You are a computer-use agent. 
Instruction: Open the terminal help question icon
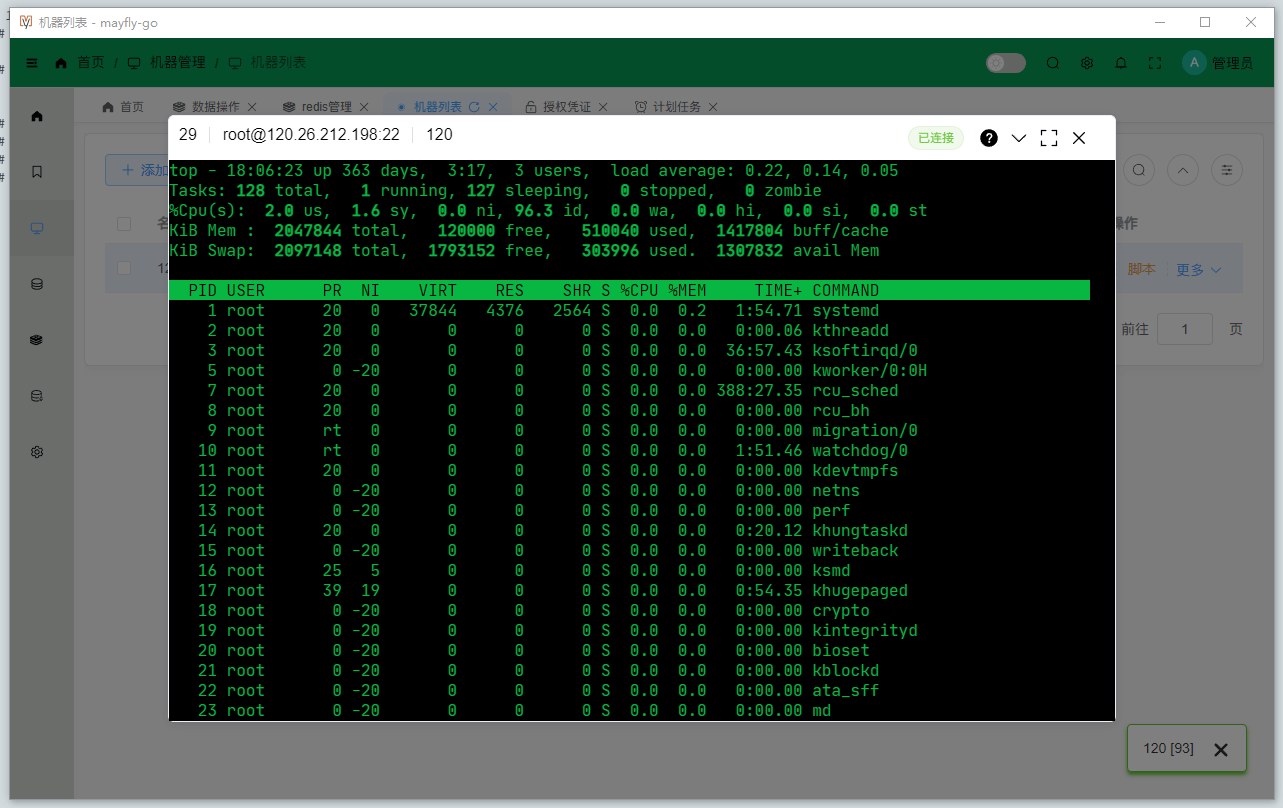pyautogui.click(x=989, y=138)
